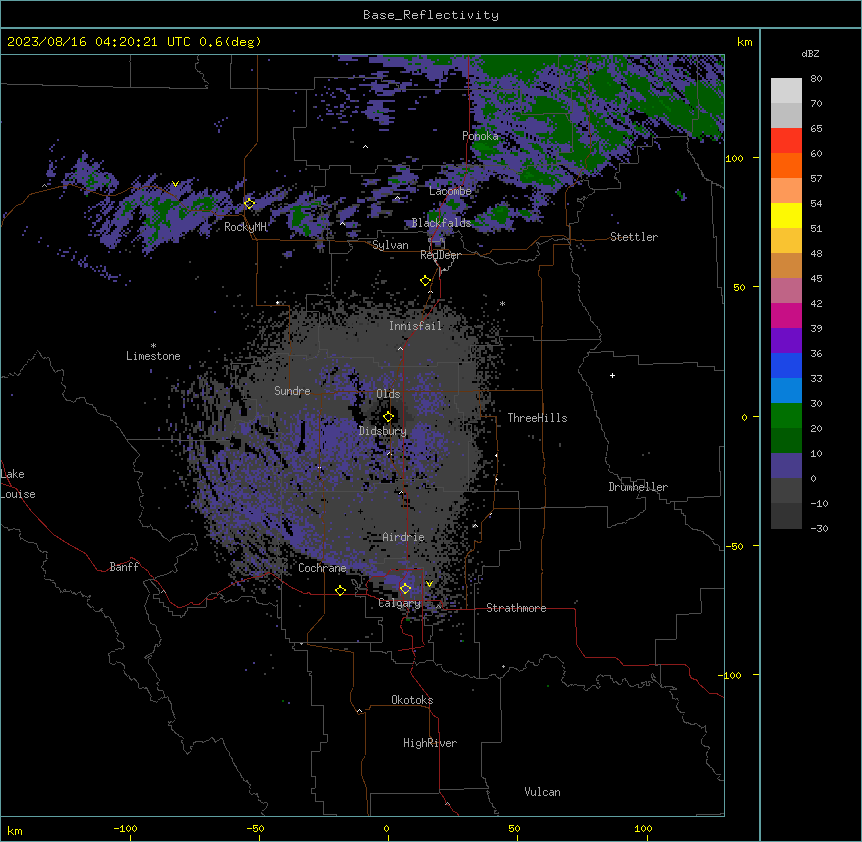Select the yellow V marker northwest of RockyMH
Screen dimensions: 862x842
click(175, 184)
